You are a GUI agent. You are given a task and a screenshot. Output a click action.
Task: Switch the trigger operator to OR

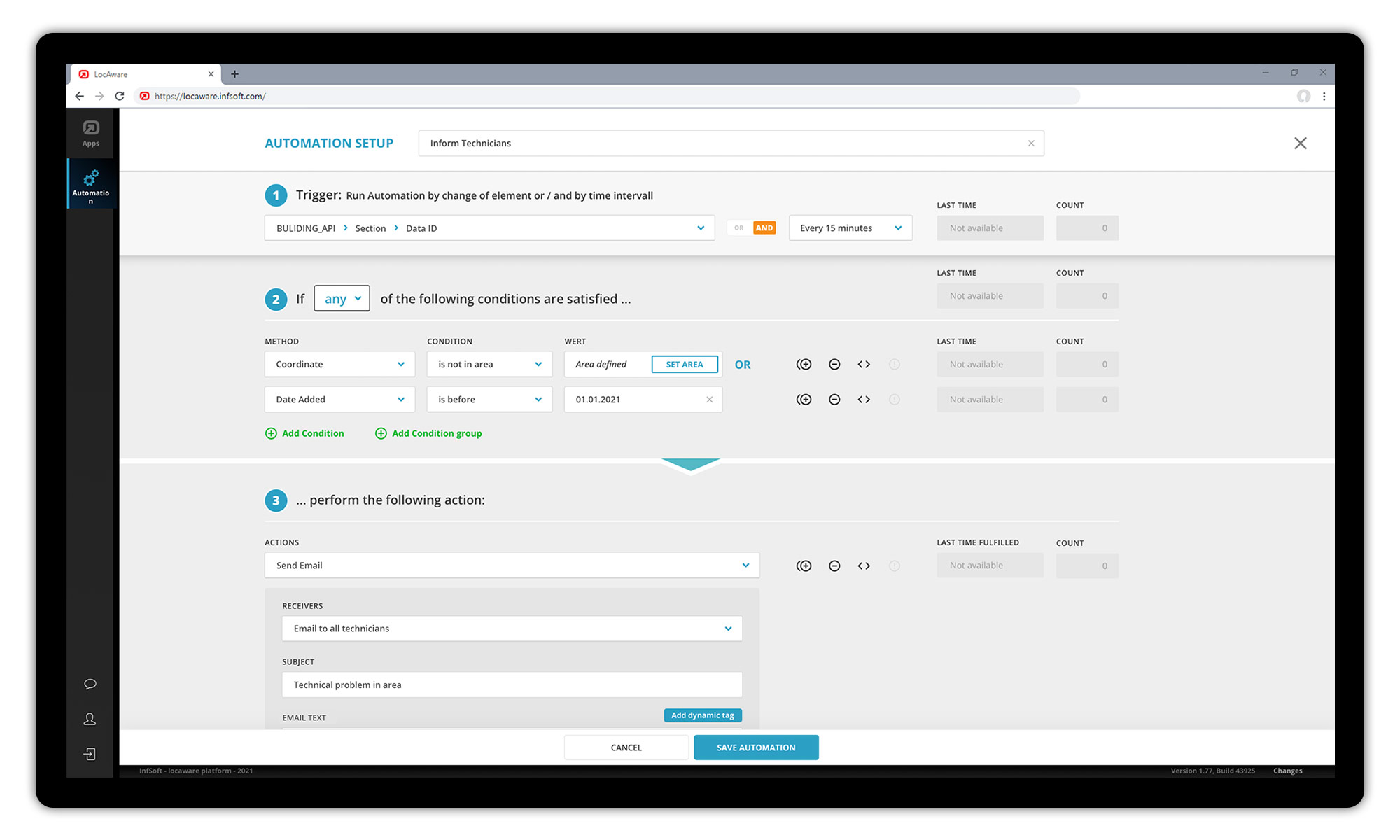click(x=739, y=228)
